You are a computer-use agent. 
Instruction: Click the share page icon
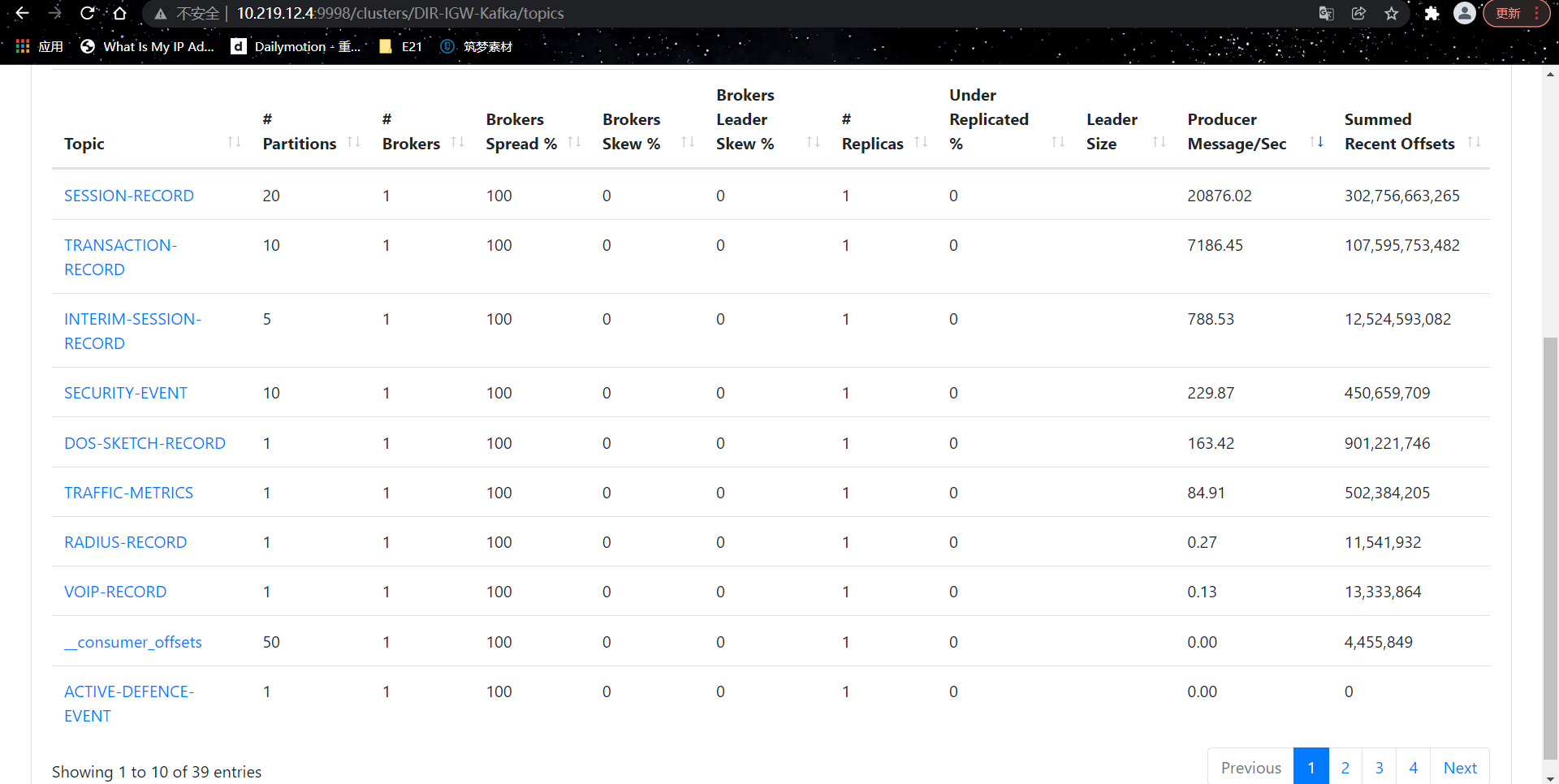pyautogui.click(x=1358, y=14)
